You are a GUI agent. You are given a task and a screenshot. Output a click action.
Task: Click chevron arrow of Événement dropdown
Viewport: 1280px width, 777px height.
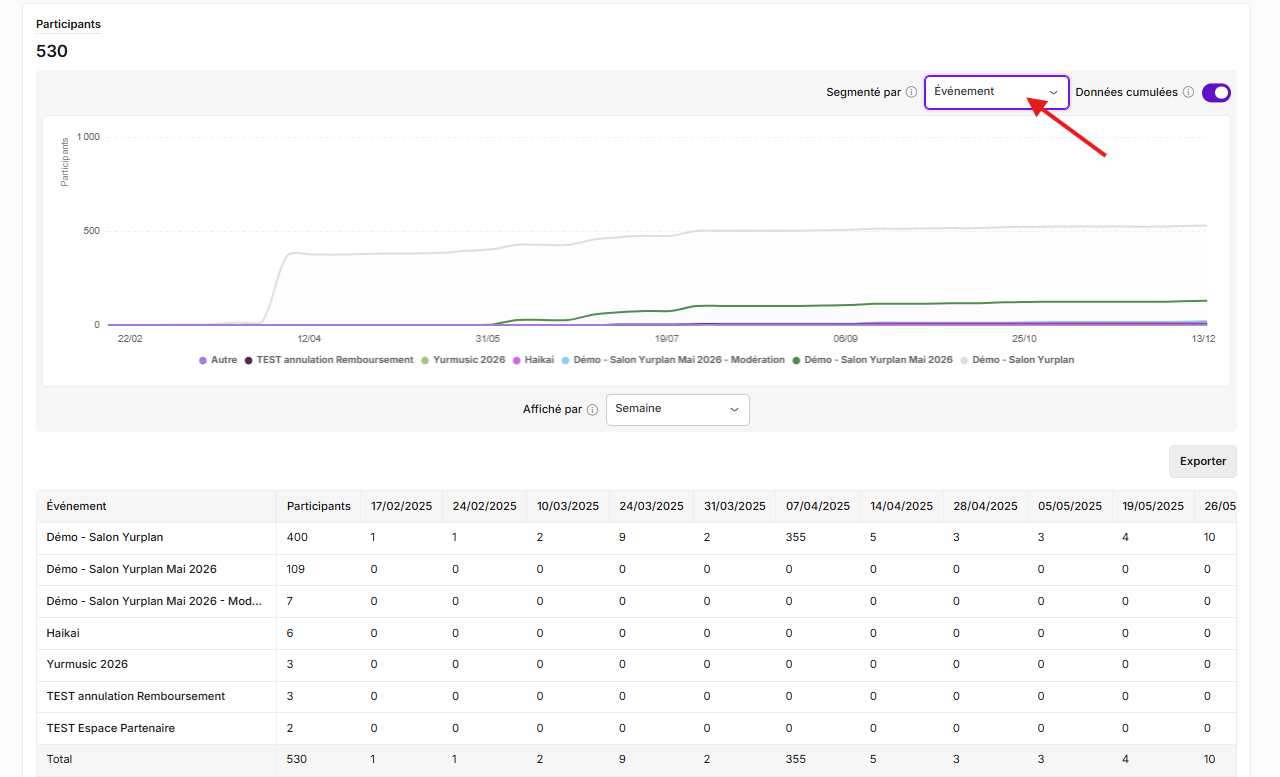1053,92
